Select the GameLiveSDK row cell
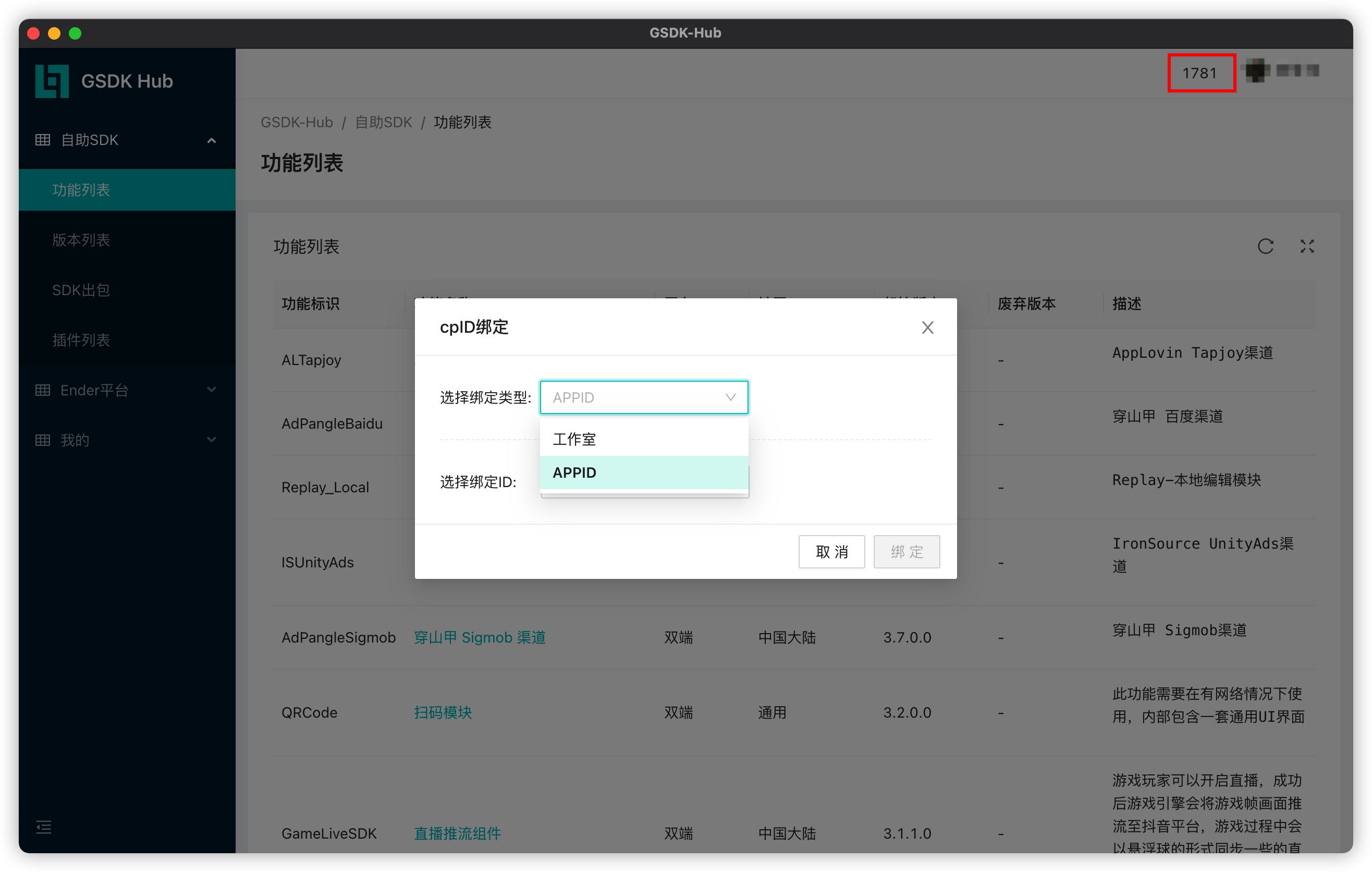1372x872 pixels. coord(329,833)
